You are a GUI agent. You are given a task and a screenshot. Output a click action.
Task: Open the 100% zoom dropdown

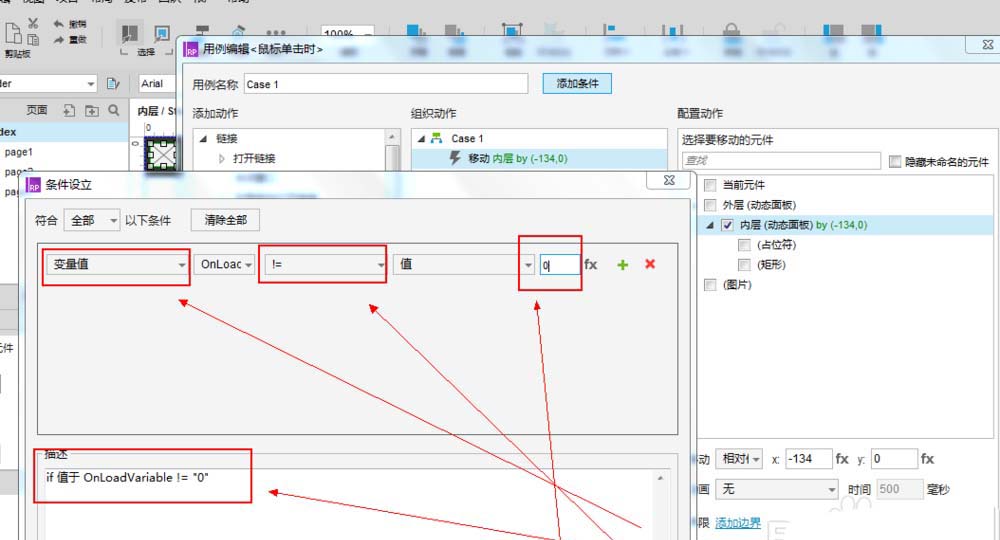[348, 32]
